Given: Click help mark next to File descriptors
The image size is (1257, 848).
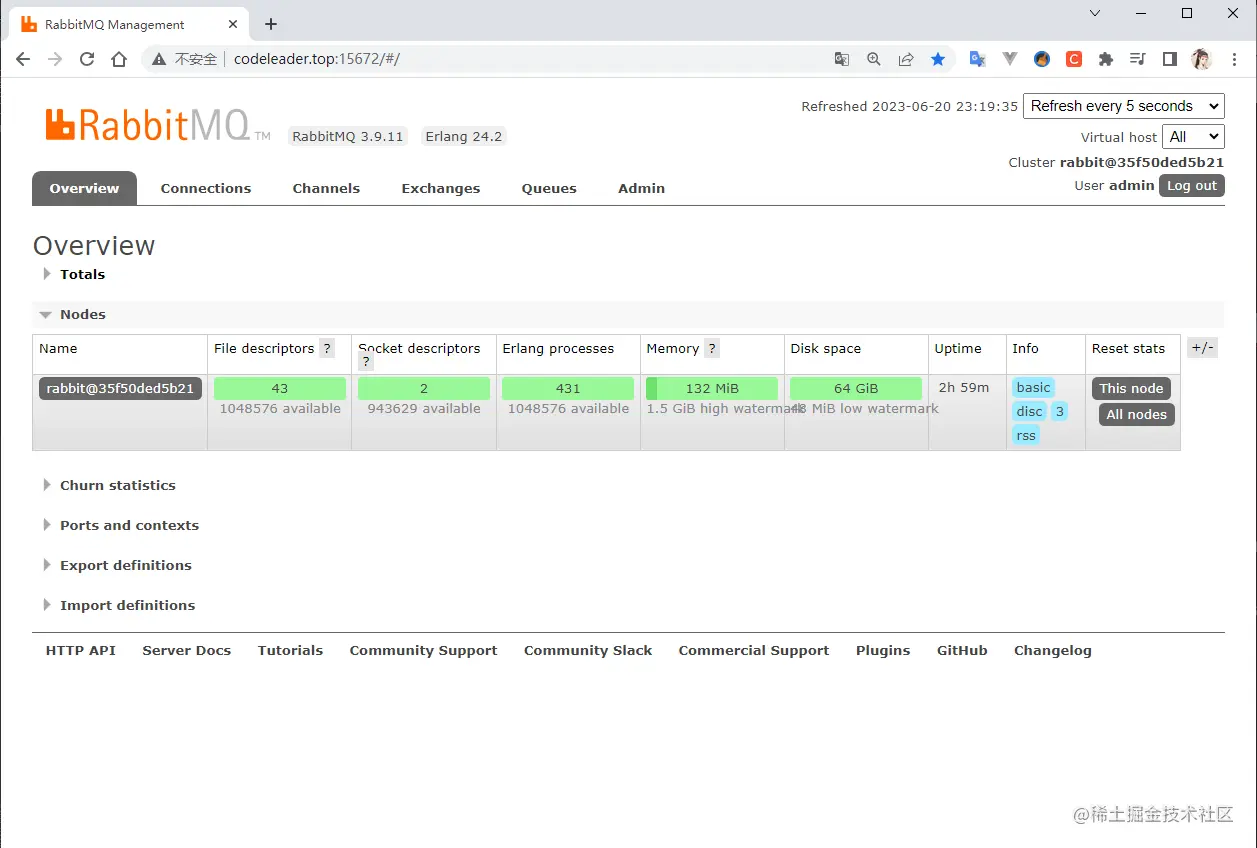Looking at the screenshot, I should 327,349.
